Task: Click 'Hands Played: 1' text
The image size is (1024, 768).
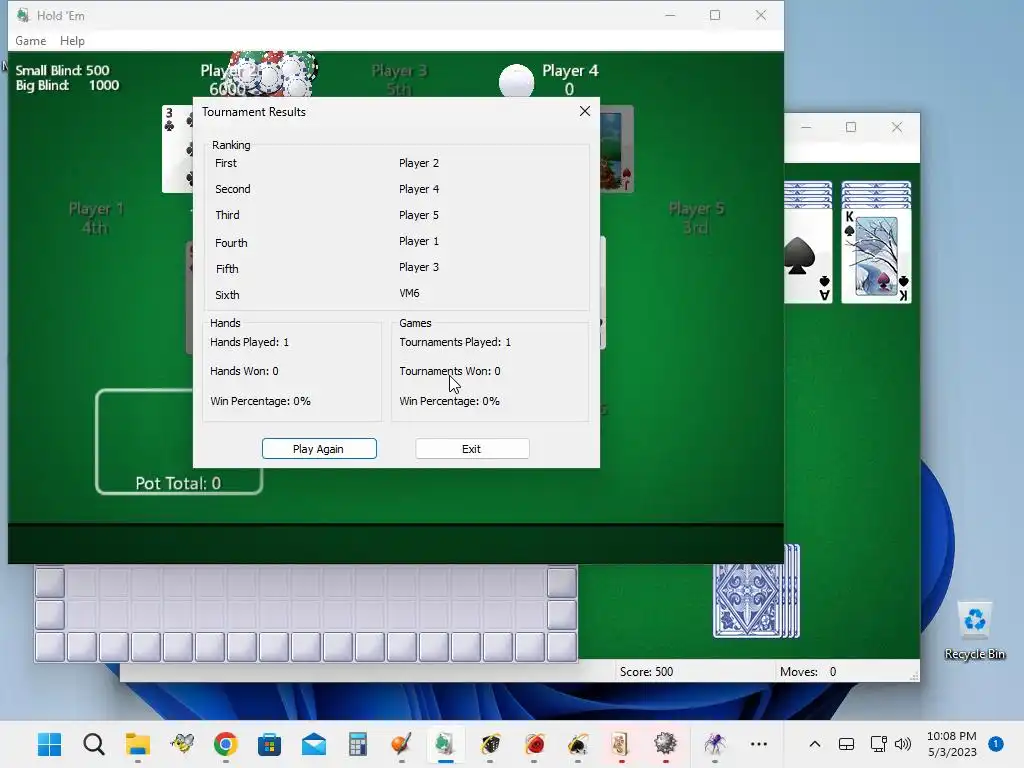Action: click(x=249, y=342)
